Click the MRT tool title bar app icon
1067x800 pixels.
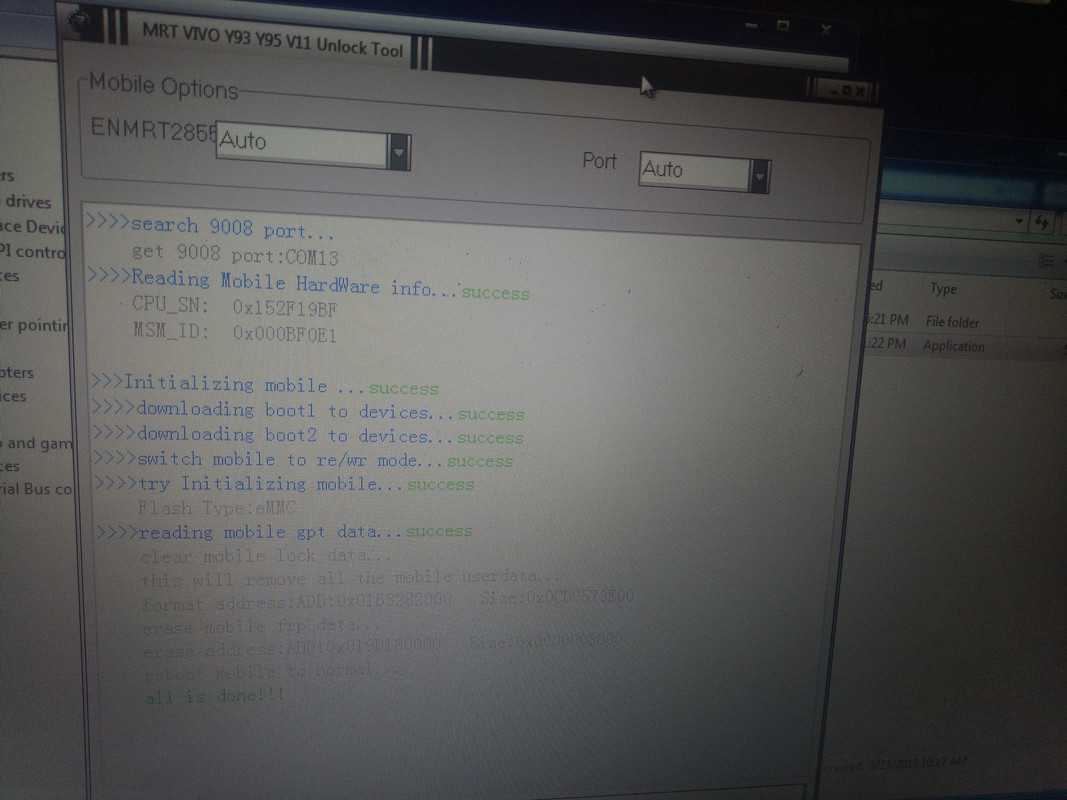[x=82, y=21]
